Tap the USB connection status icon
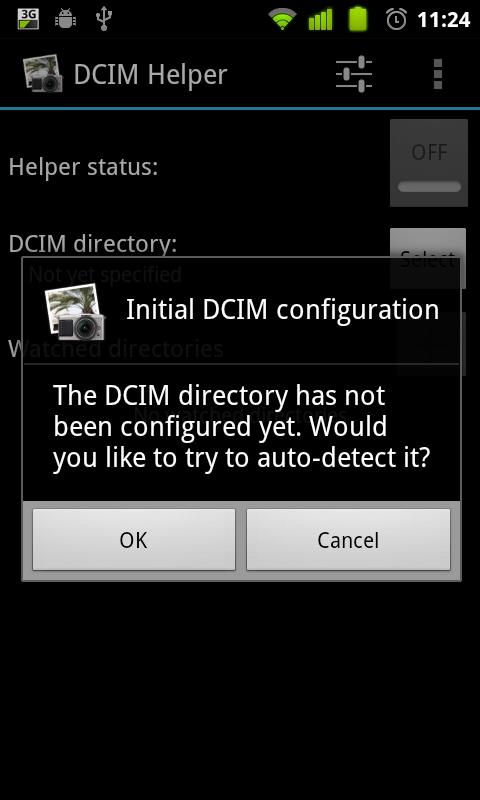480x800 pixels. coord(104,19)
